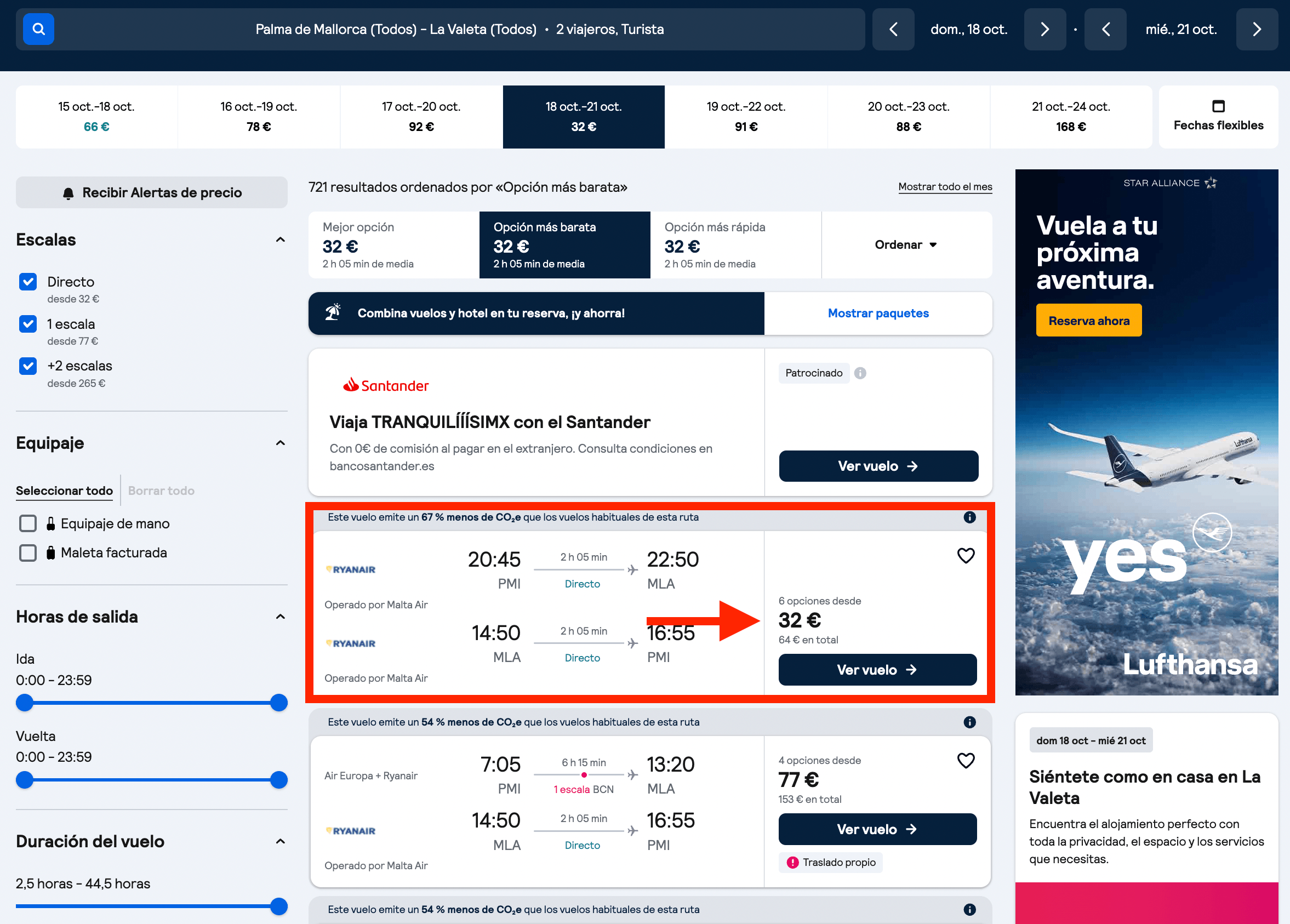Choose dates 19 oct.-22 oct. for 91 €
Image resolution: width=1290 pixels, height=924 pixels.
746,117
